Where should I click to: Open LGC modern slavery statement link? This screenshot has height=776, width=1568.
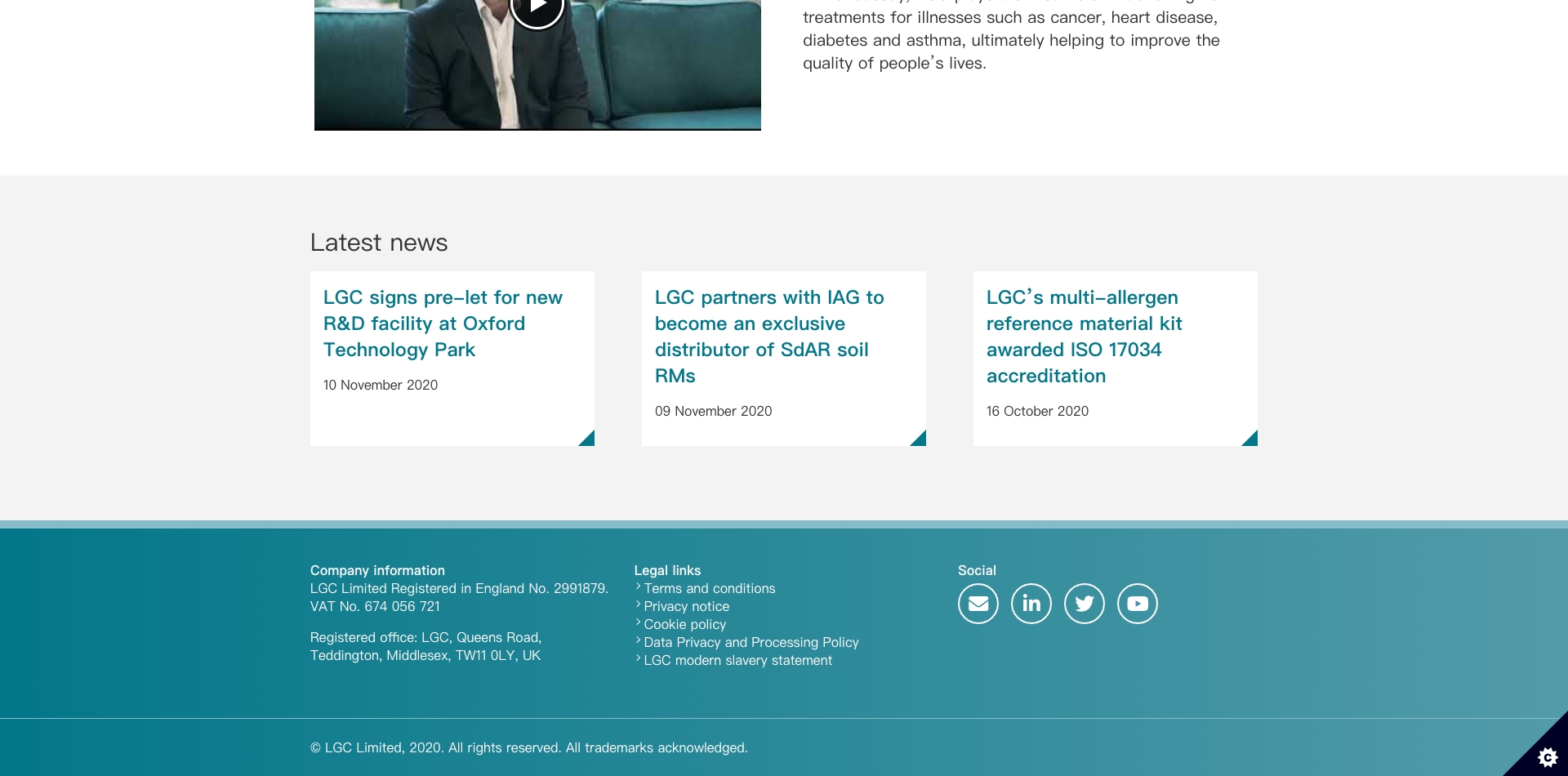click(737, 660)
